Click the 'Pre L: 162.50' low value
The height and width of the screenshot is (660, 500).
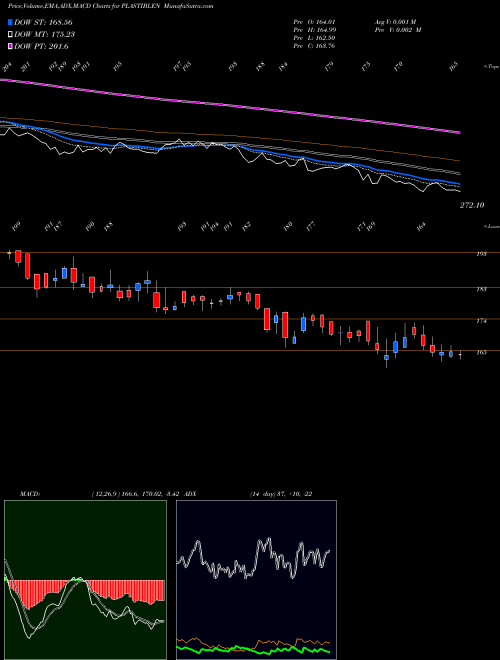314,38
